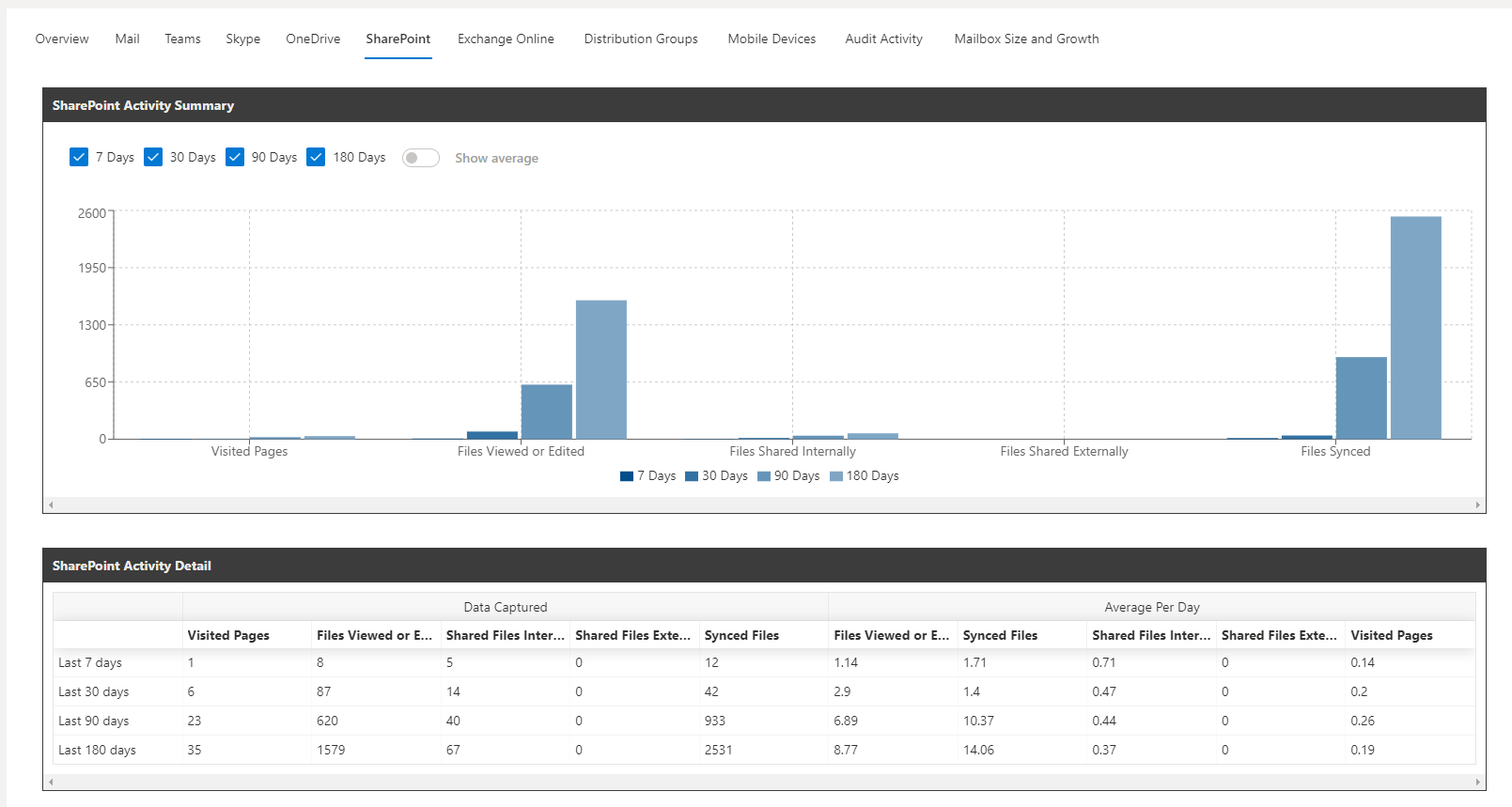Go to the Exchange Online tab
The height and width of the screenshot is (807, 1512).
pyautogui.click(x=506, y=39)
